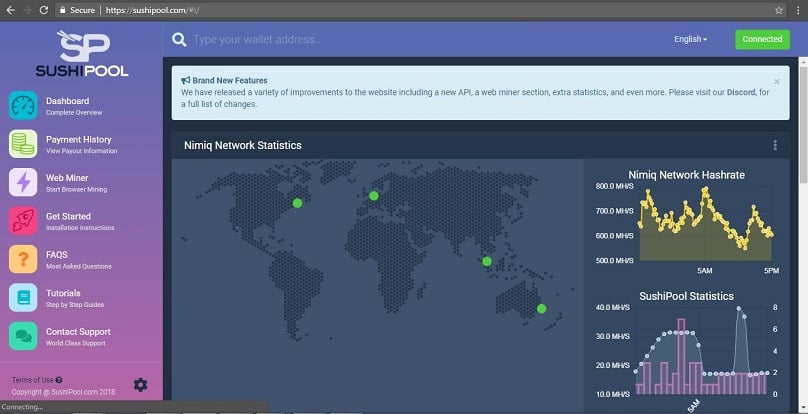This screenshot has width=808, height=414.
Task: Follow the Discord link in banner
Action: coord(741,92)
